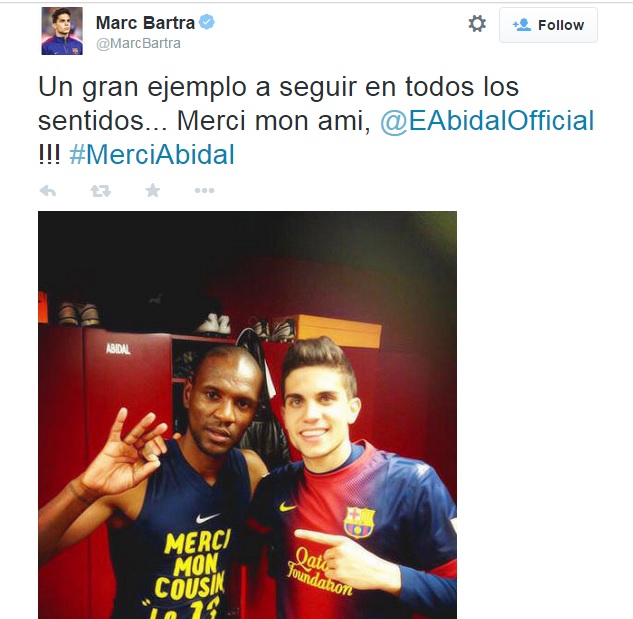Click the 'MERCI MON COUSIN' shirt text in the photo
The height and width of the screenshot is (619, 633).
point(194,563)
